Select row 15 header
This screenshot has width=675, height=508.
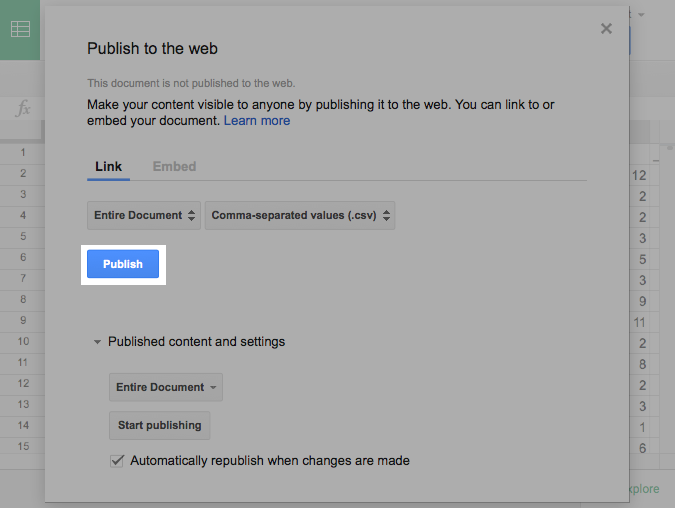point(22,447)
